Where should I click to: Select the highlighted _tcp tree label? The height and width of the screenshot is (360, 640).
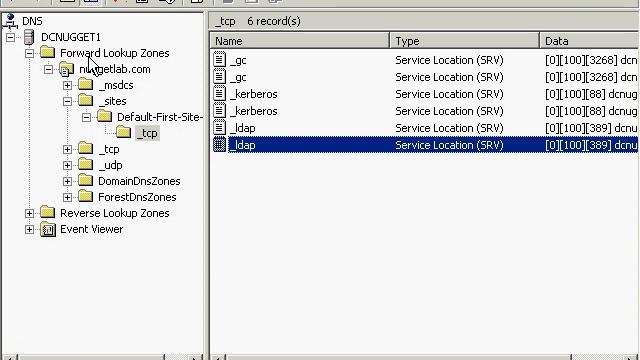147,133
